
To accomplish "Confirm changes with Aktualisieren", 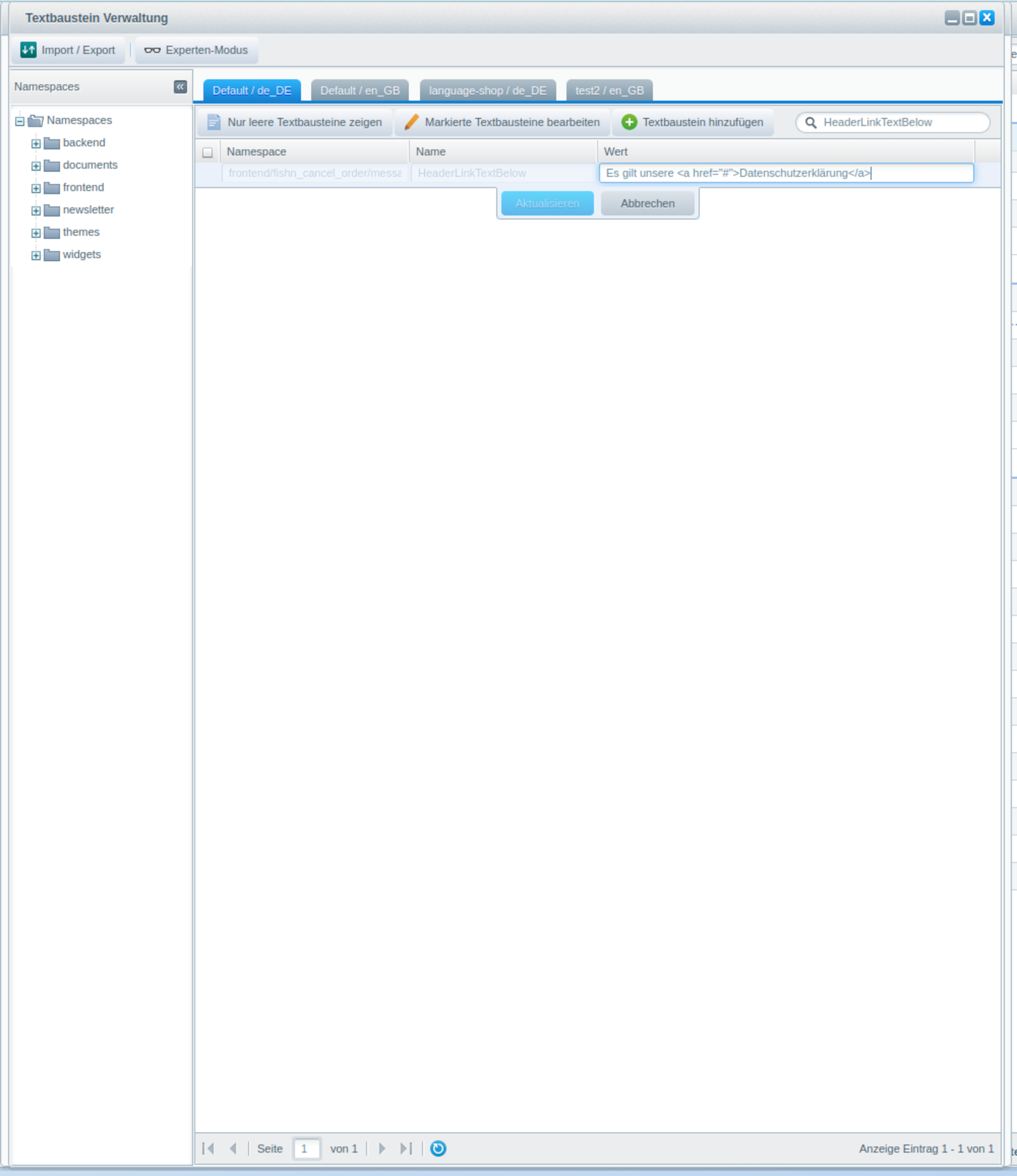I will [547, 203].
